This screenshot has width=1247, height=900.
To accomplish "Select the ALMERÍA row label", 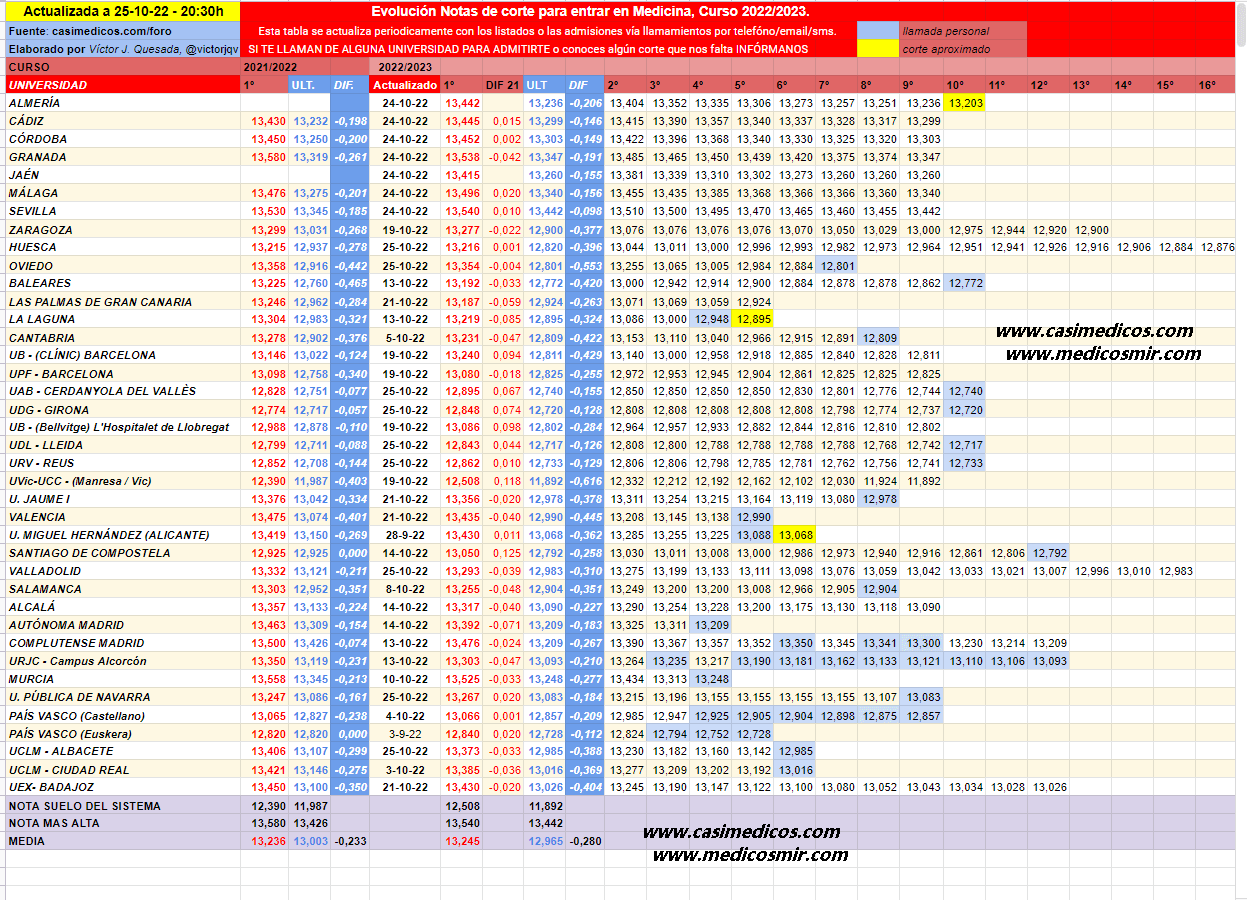I will point(34,103).
